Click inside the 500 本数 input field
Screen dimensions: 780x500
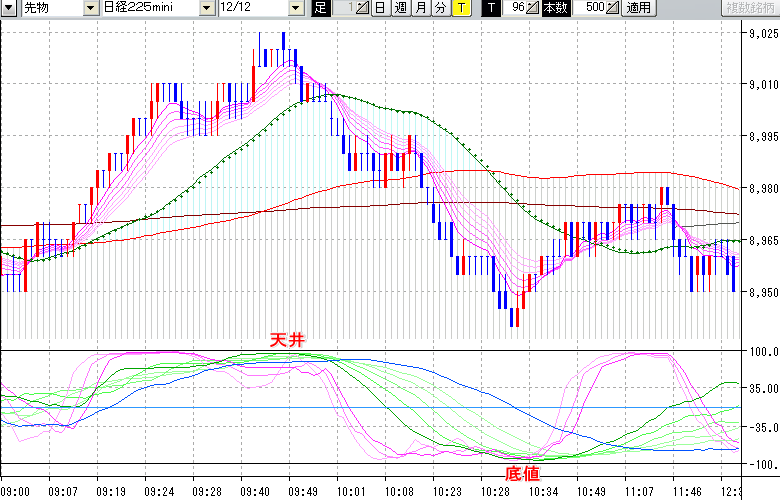(592, 8)
